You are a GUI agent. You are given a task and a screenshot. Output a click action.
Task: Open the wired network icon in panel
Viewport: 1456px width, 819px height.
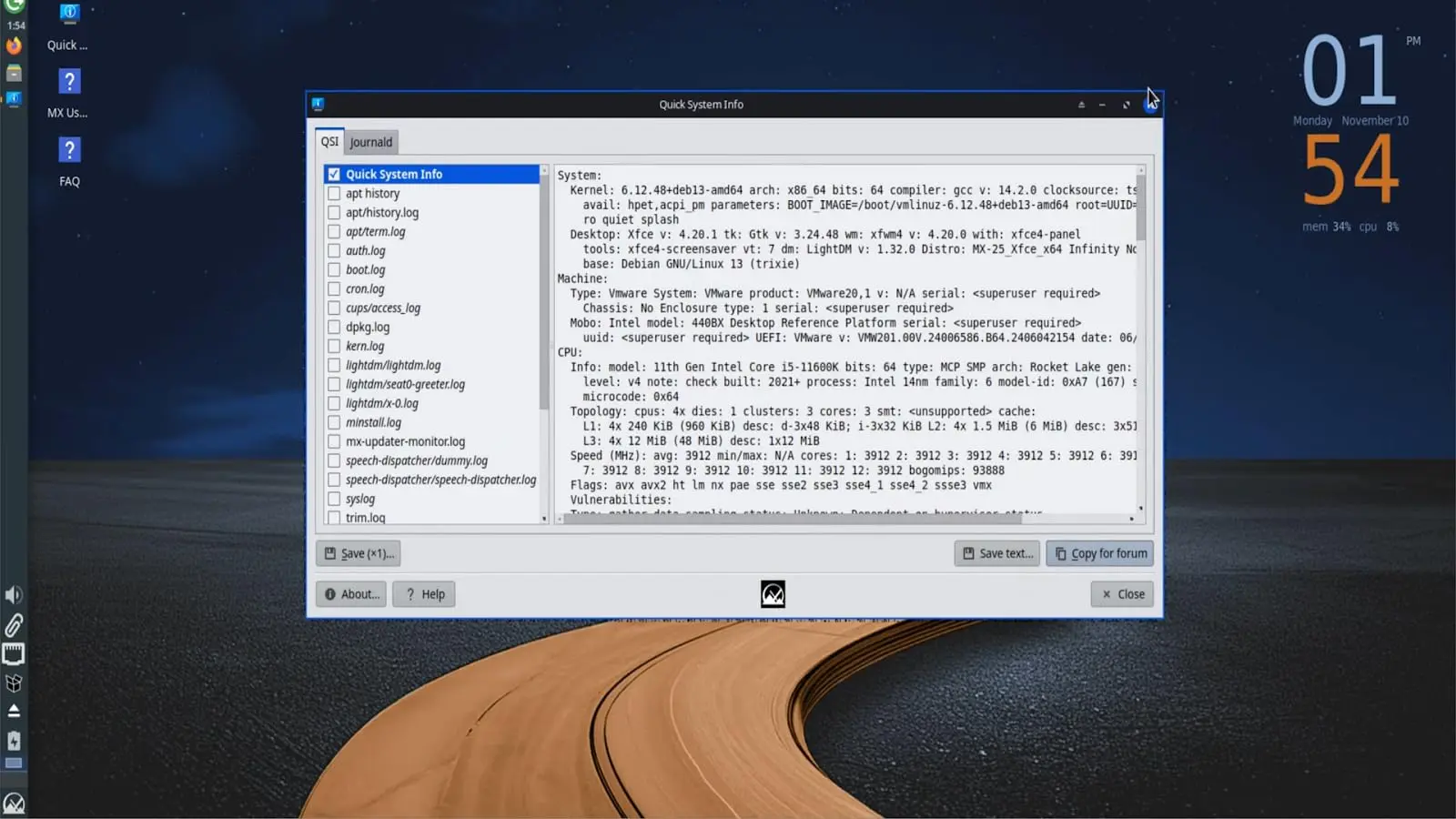(x=14, y=654)
